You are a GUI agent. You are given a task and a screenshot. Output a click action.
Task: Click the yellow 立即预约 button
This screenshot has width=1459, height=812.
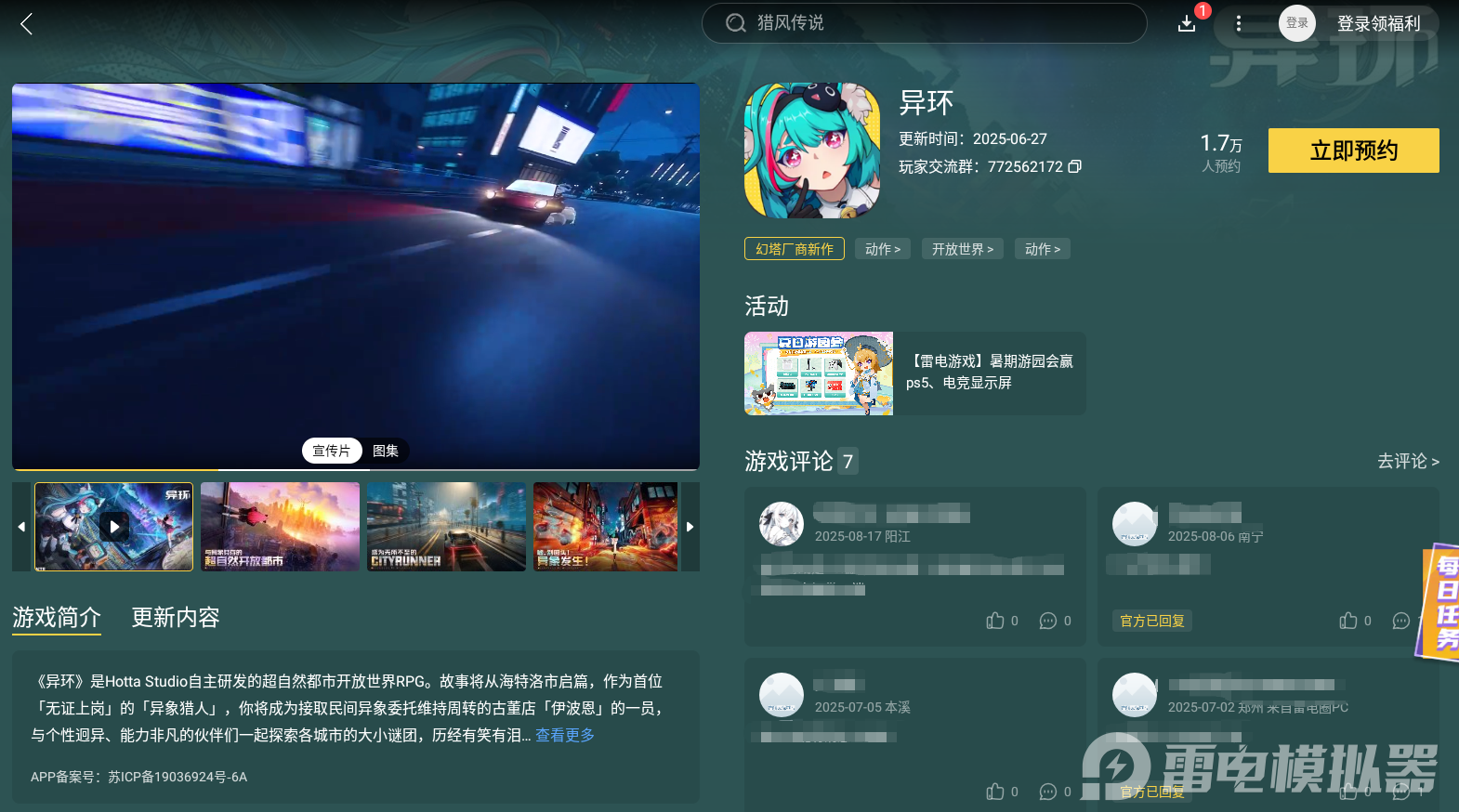tap(1354, 151)
